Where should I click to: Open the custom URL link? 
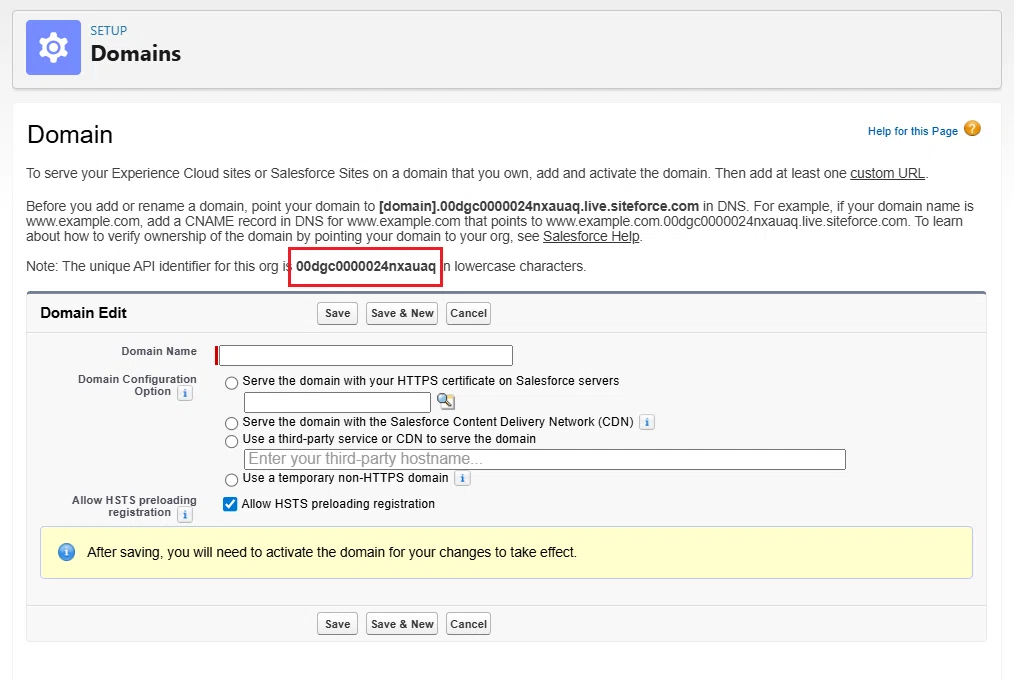[887, 173]
